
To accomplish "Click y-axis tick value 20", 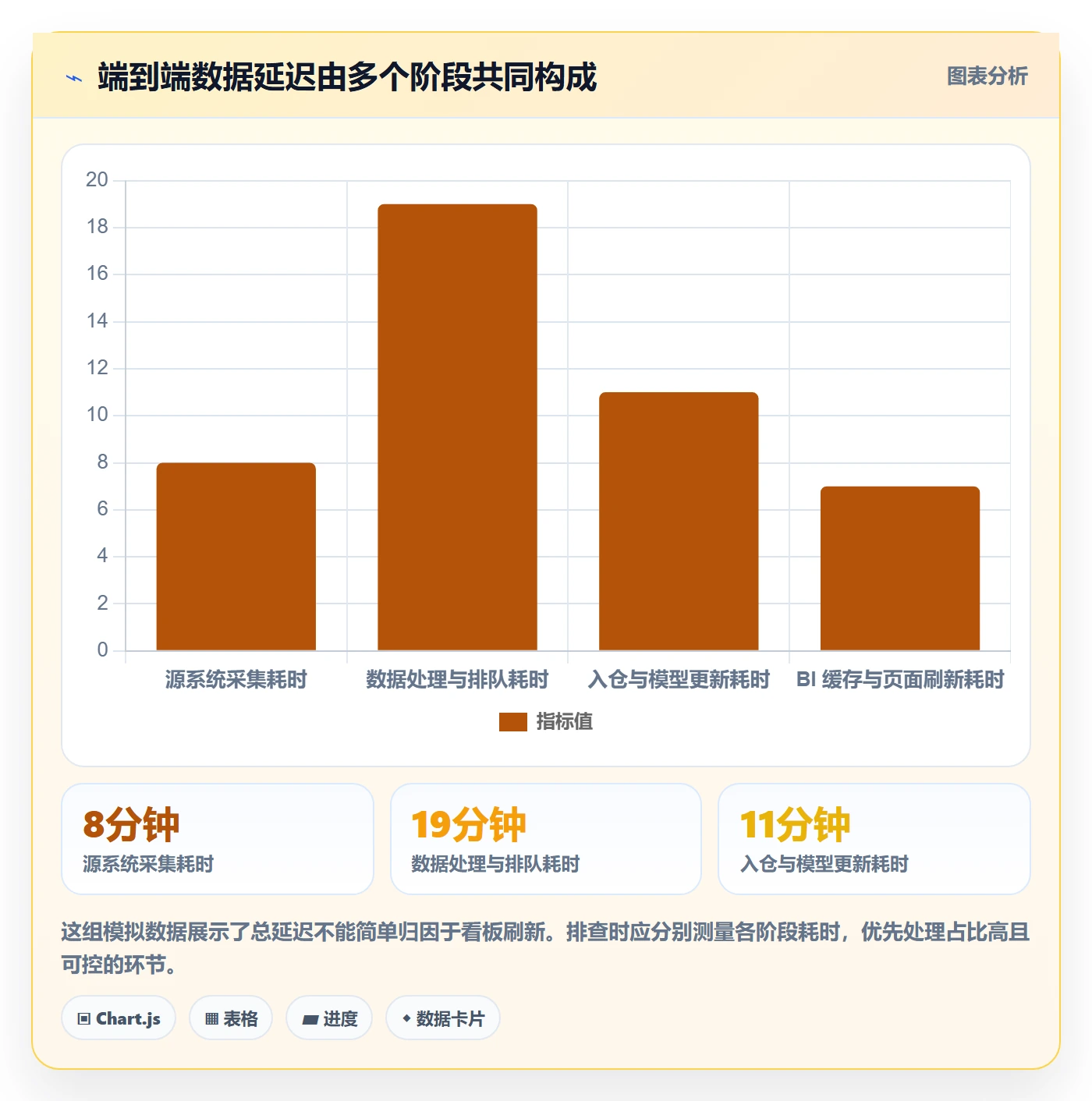I will click(x=97, y=180).
